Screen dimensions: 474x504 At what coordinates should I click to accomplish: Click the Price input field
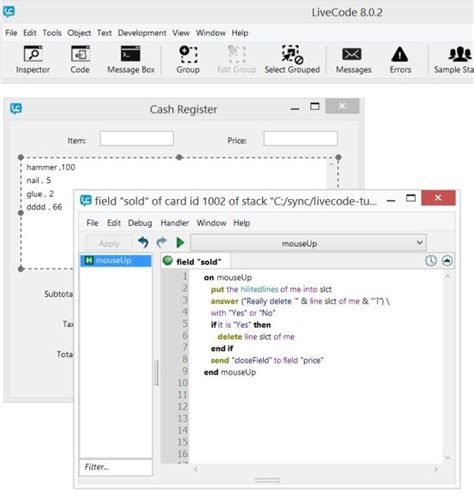click(x=300, y=139)
